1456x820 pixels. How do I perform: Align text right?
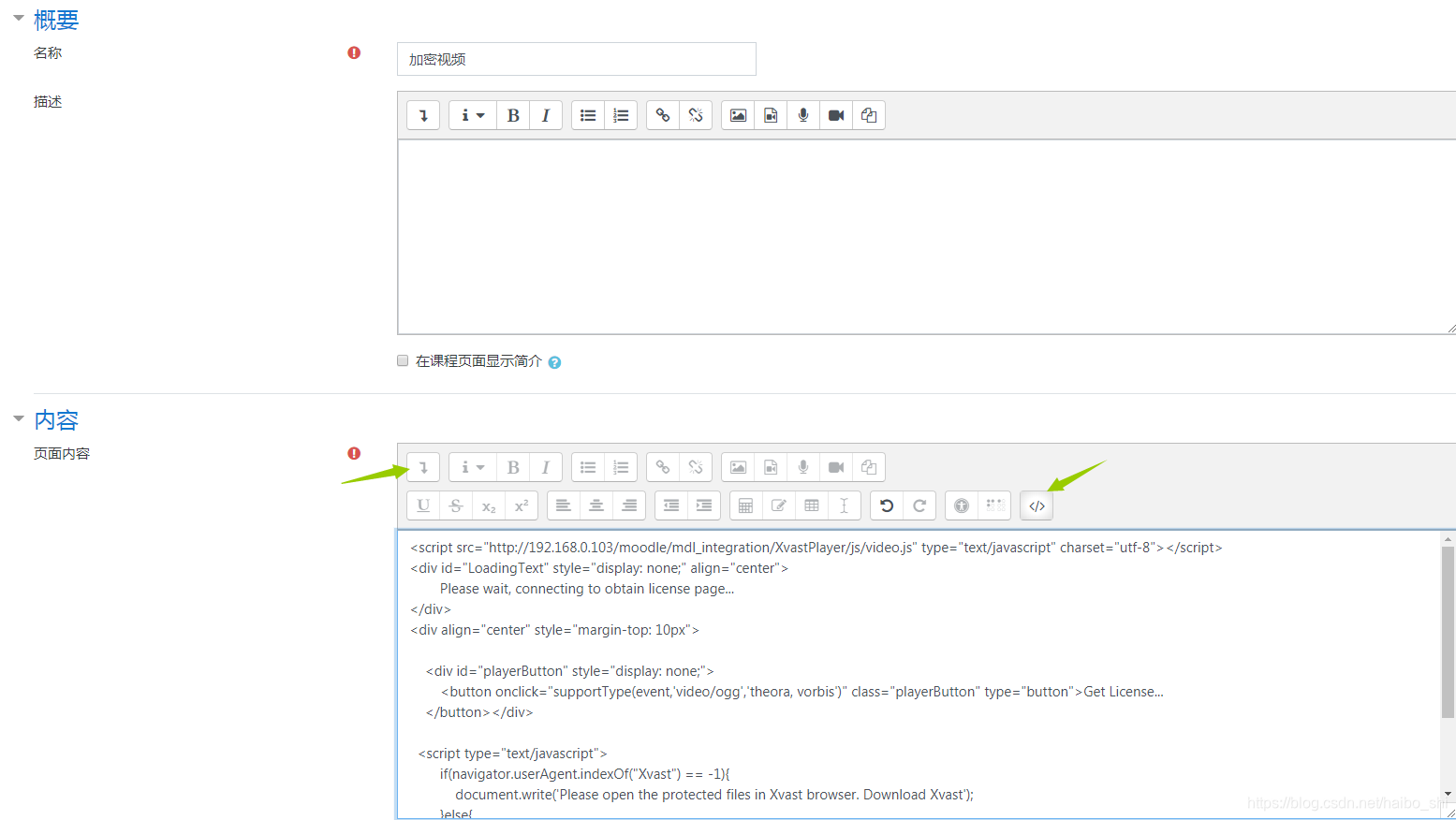click(629, 505)
